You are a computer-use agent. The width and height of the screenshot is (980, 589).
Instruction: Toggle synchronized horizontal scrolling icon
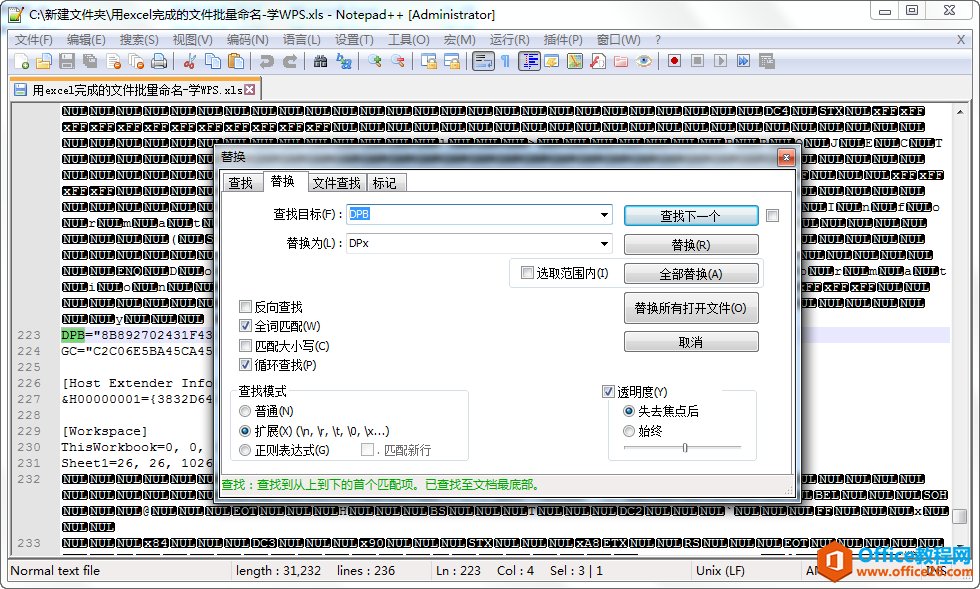tap(451, 61)
